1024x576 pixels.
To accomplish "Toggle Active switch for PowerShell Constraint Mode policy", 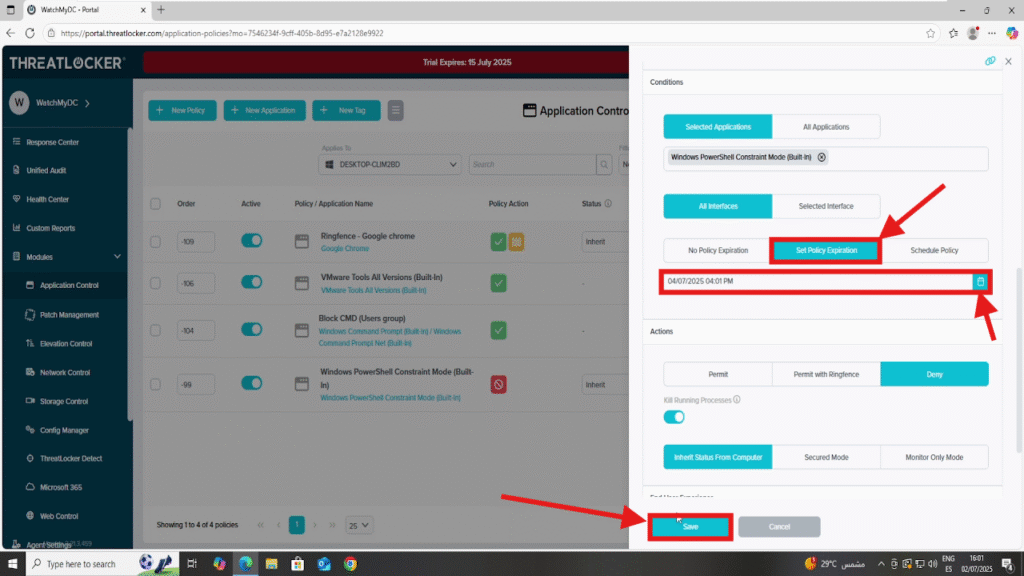I will click(x=251, y=383).
